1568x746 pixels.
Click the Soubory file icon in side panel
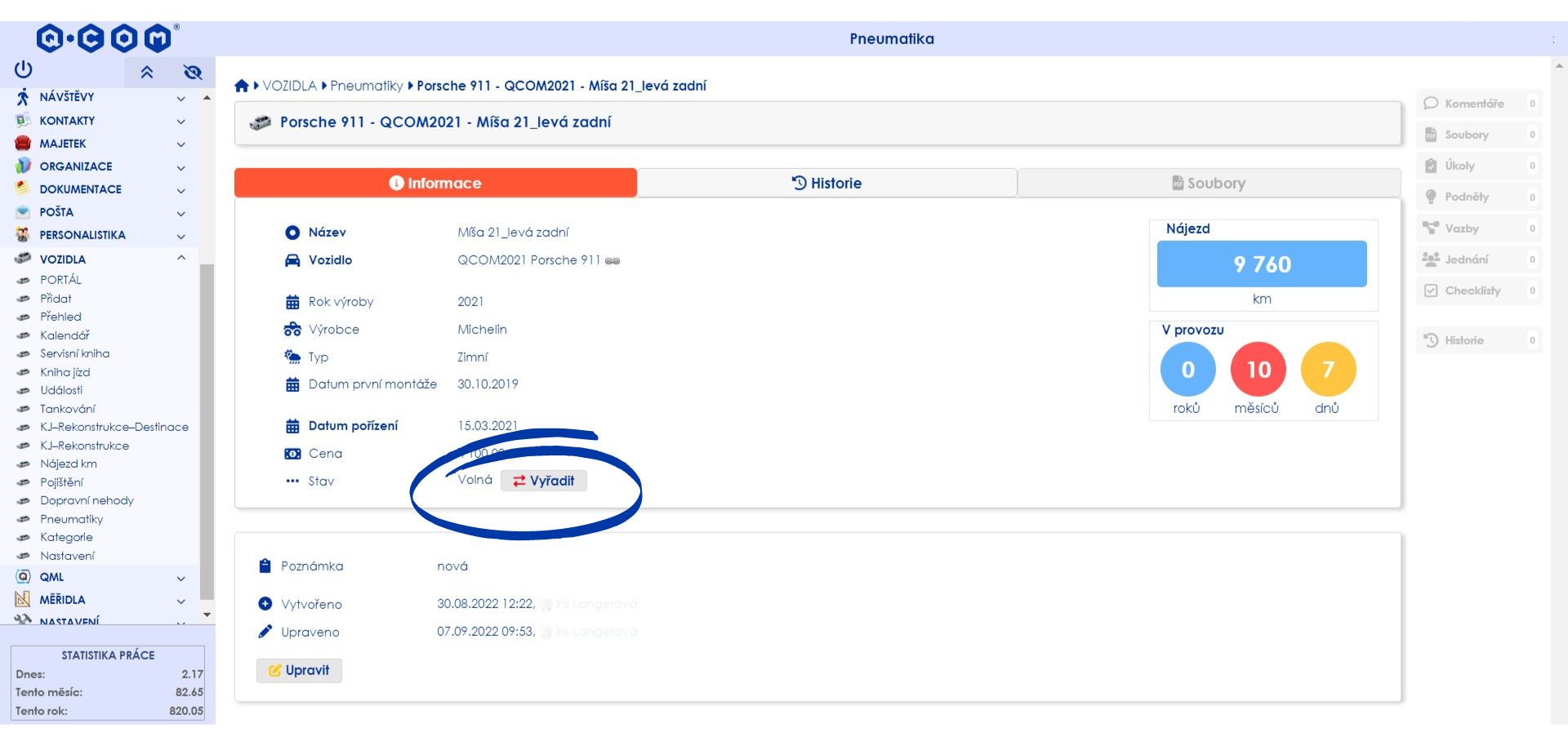1431,135
